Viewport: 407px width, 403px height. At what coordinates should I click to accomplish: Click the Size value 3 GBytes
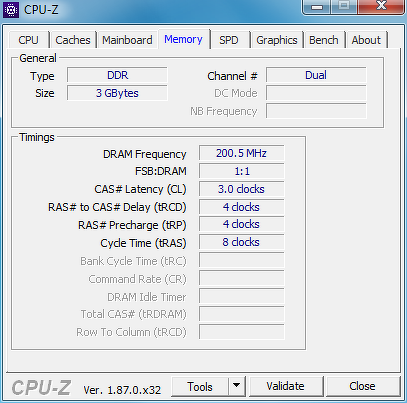point(117,93)
